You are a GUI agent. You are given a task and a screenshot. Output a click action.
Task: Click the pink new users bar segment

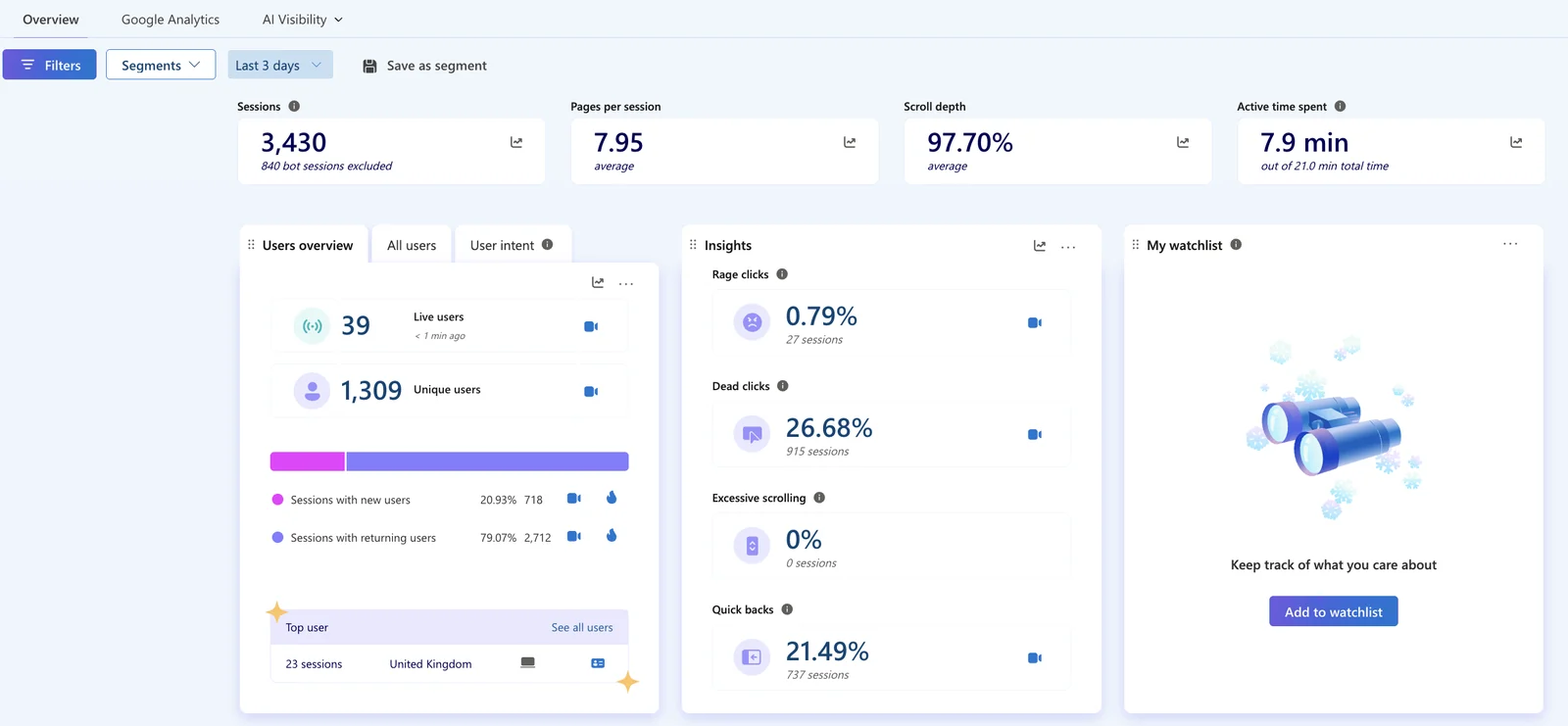point(308,461)
